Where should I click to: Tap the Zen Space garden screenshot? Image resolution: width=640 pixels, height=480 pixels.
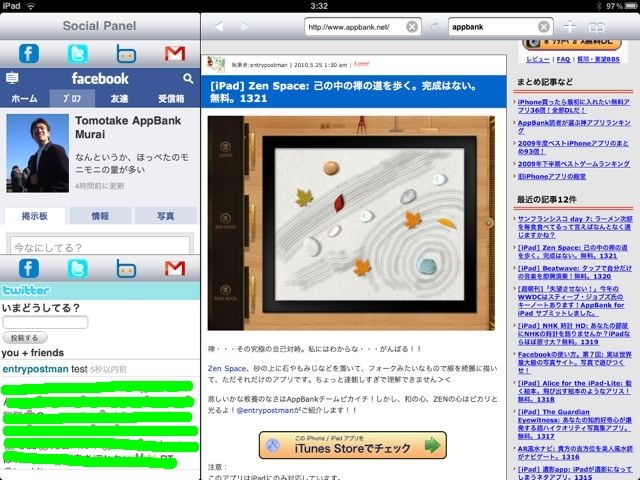351,223
